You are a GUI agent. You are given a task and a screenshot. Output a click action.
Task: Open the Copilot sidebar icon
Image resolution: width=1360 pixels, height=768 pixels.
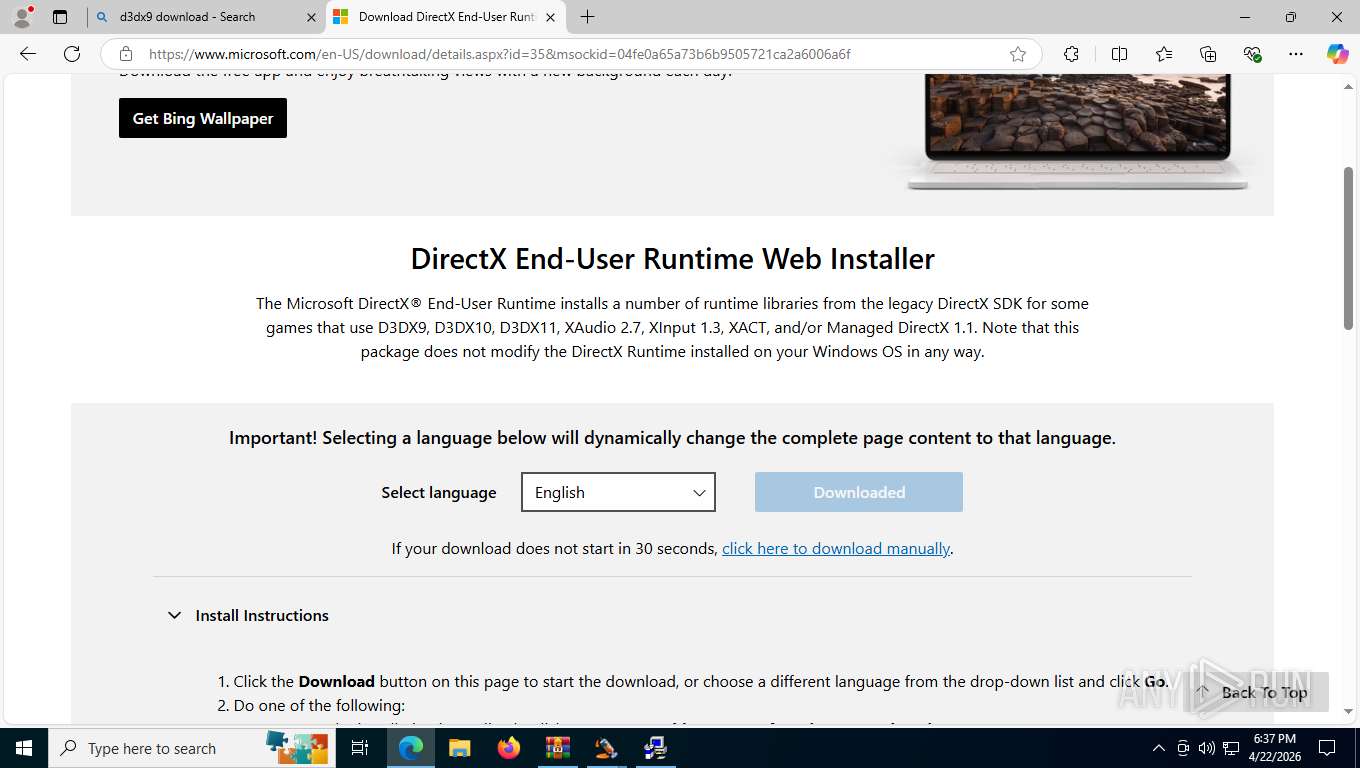click(x=1337, y=54)
